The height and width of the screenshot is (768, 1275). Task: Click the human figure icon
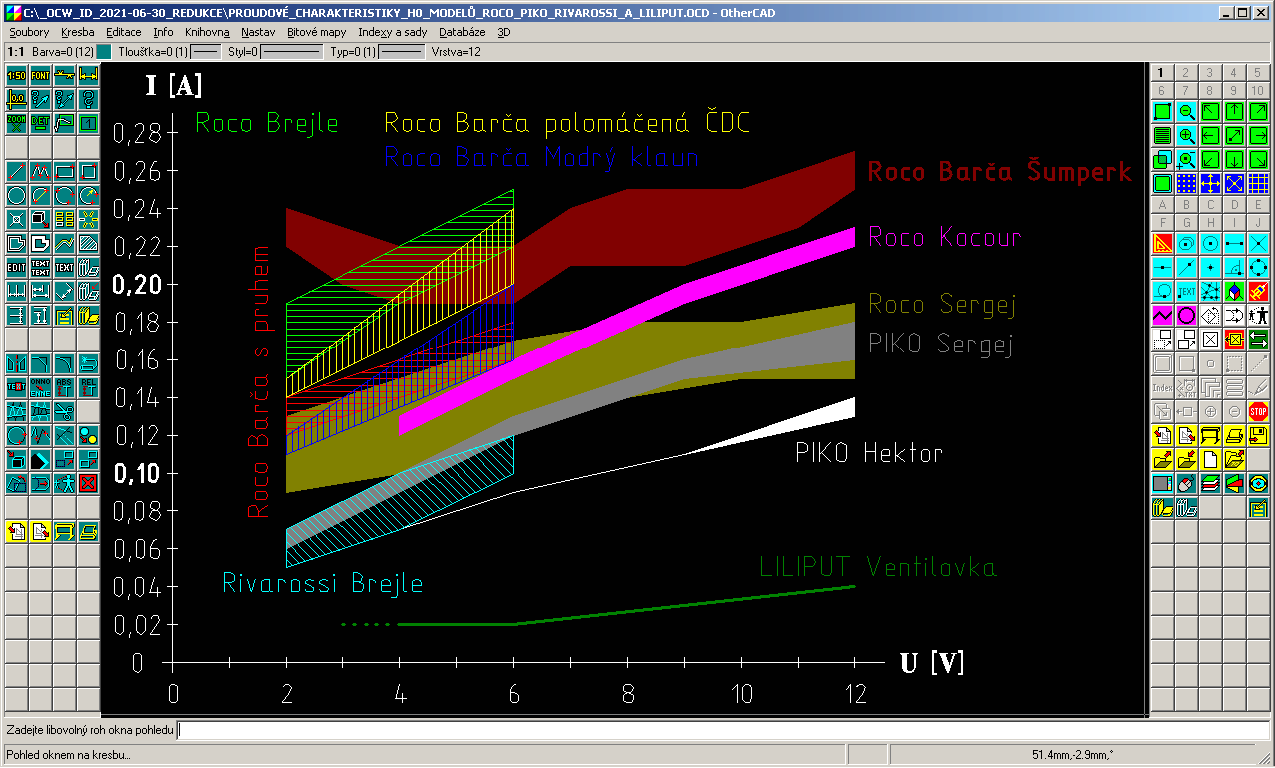click(1258, 313)
